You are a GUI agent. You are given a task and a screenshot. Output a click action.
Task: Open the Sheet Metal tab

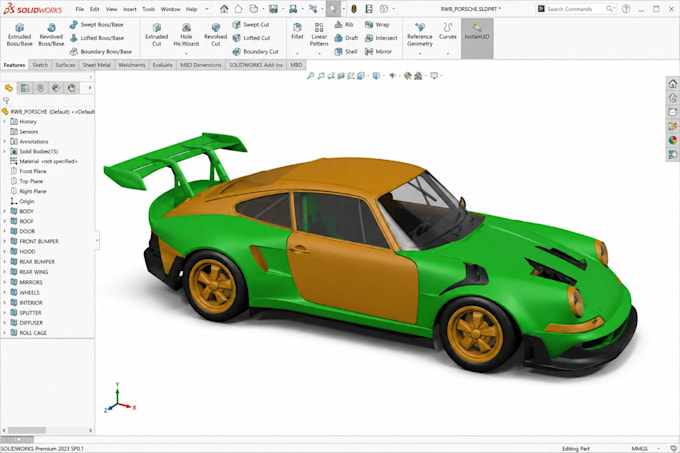tap(97, 65)
